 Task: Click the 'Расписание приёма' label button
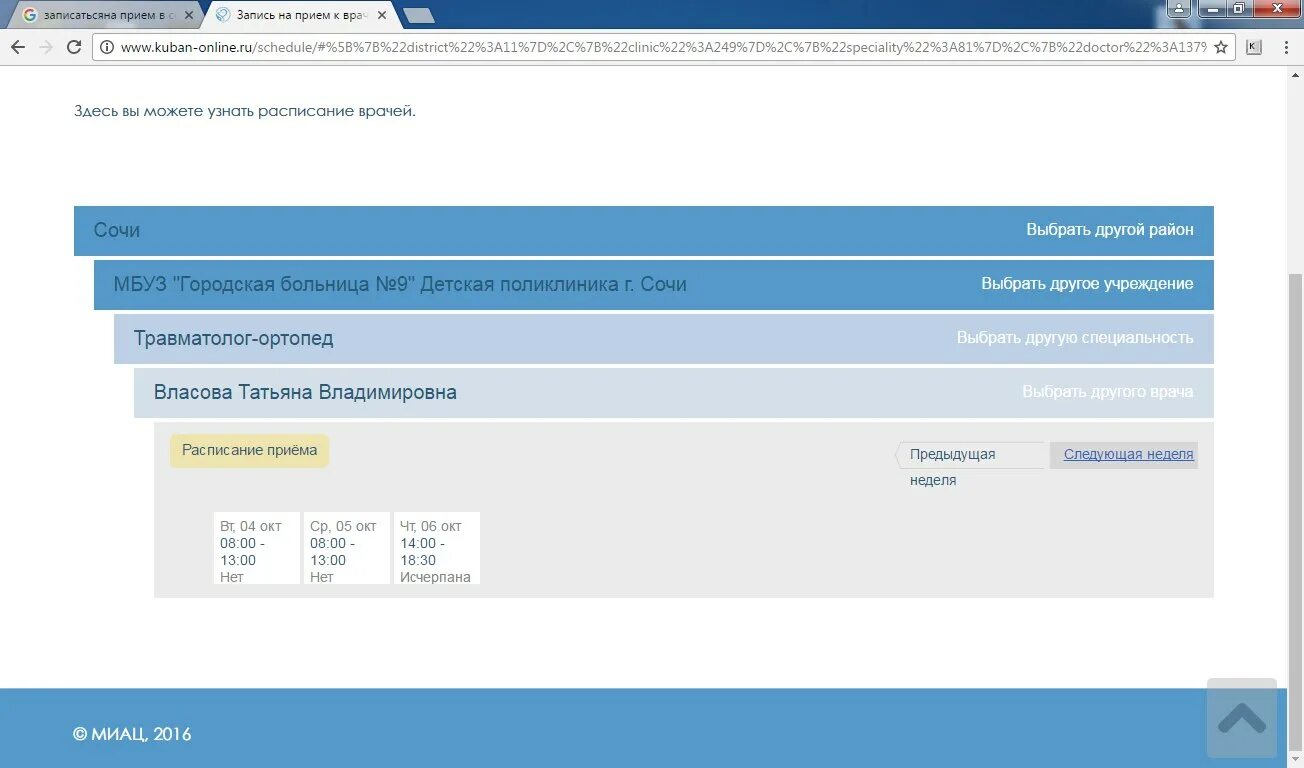[x=249, y=450]
